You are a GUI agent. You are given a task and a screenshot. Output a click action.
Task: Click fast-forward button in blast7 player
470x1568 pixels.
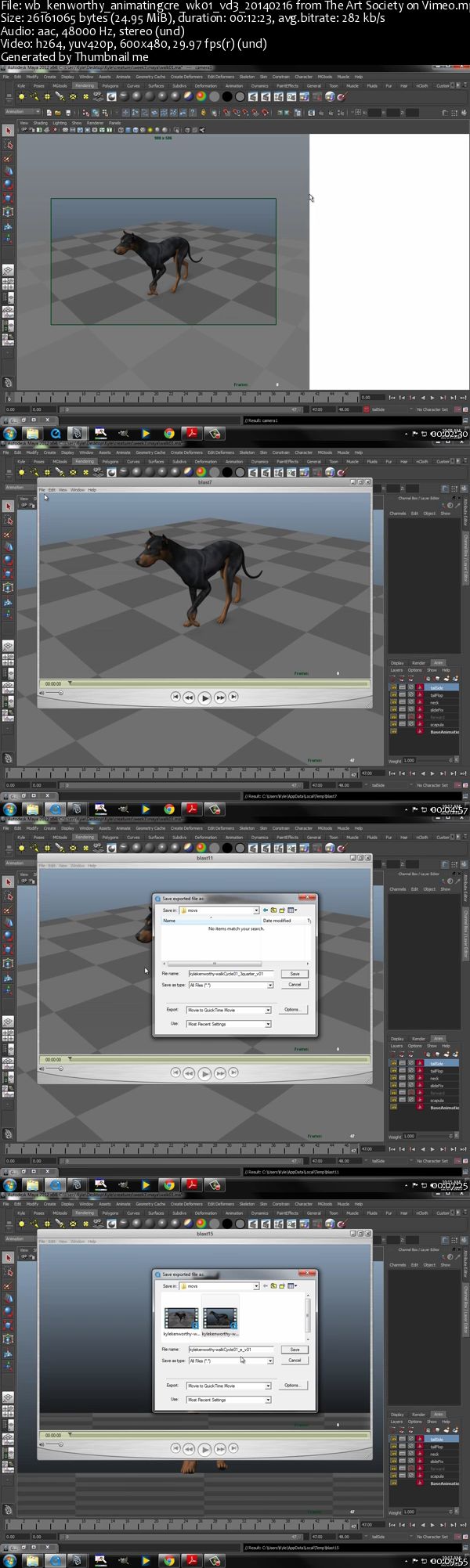pyautogui.click(x=221, y=697)
